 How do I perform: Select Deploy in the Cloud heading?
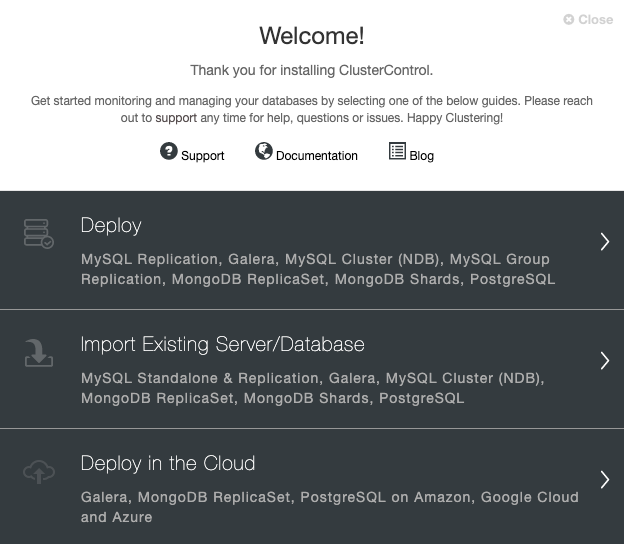168,463
